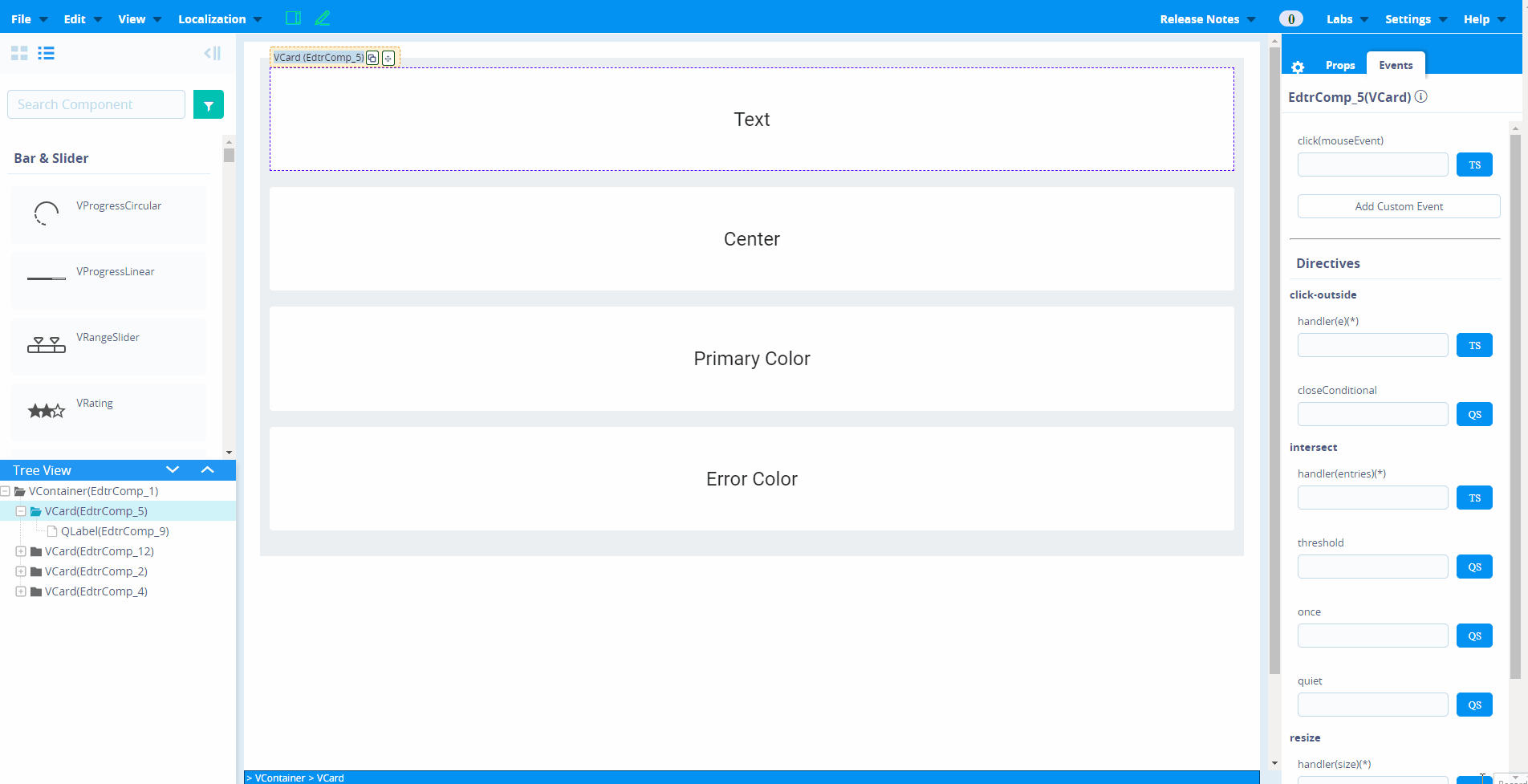Switch component palette to list view

pyautogui.click(x=47, y=53)
